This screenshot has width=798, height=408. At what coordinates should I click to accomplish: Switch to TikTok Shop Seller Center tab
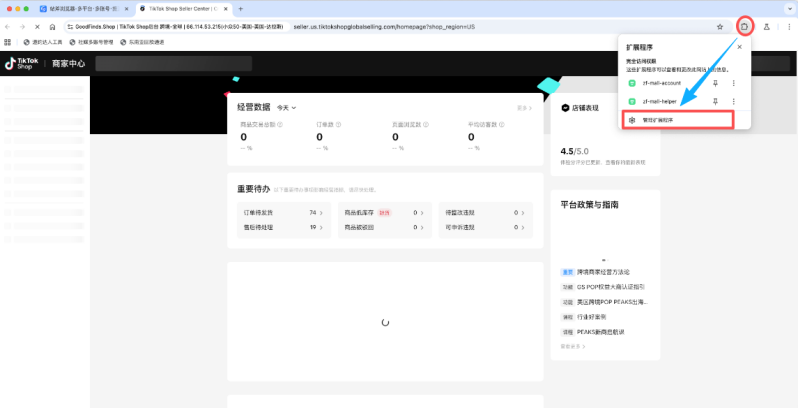coord(182,8)
